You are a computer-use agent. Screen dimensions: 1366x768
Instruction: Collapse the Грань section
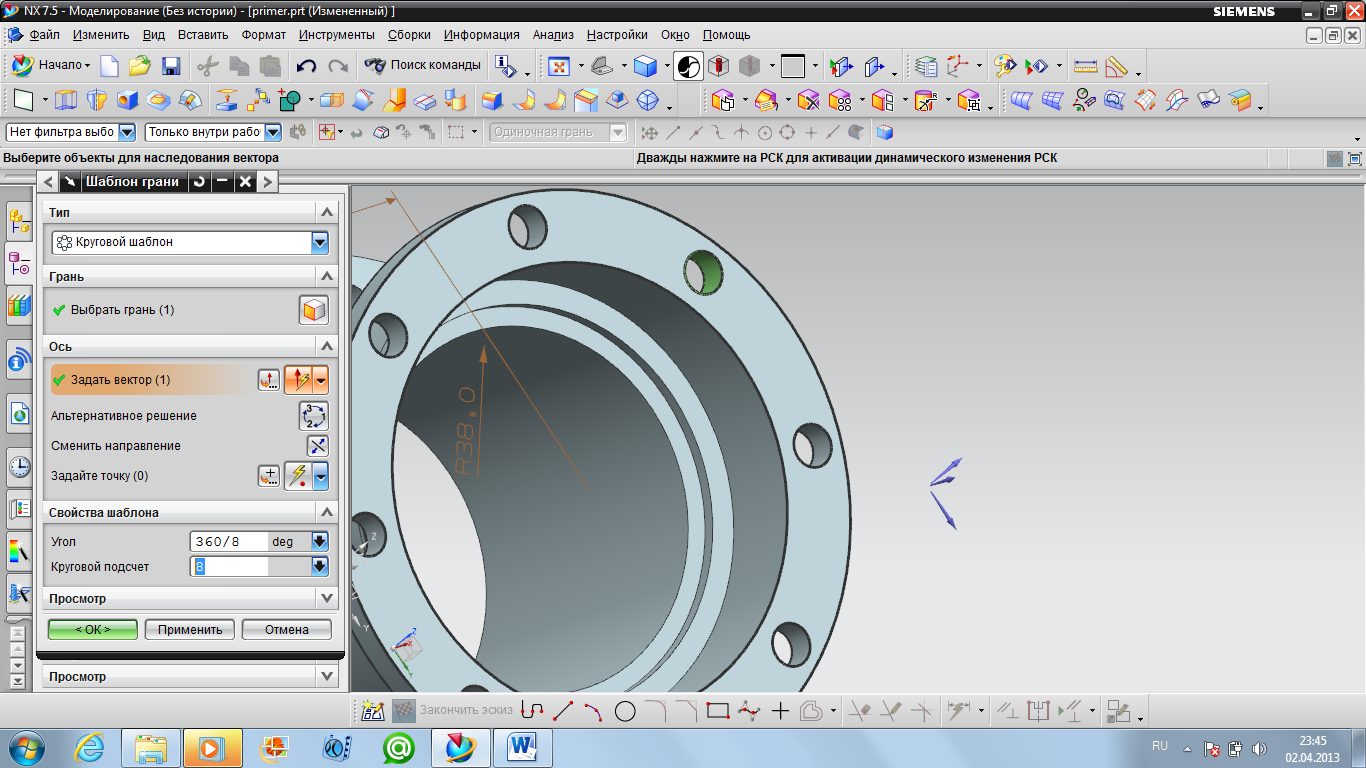[326, 276]
